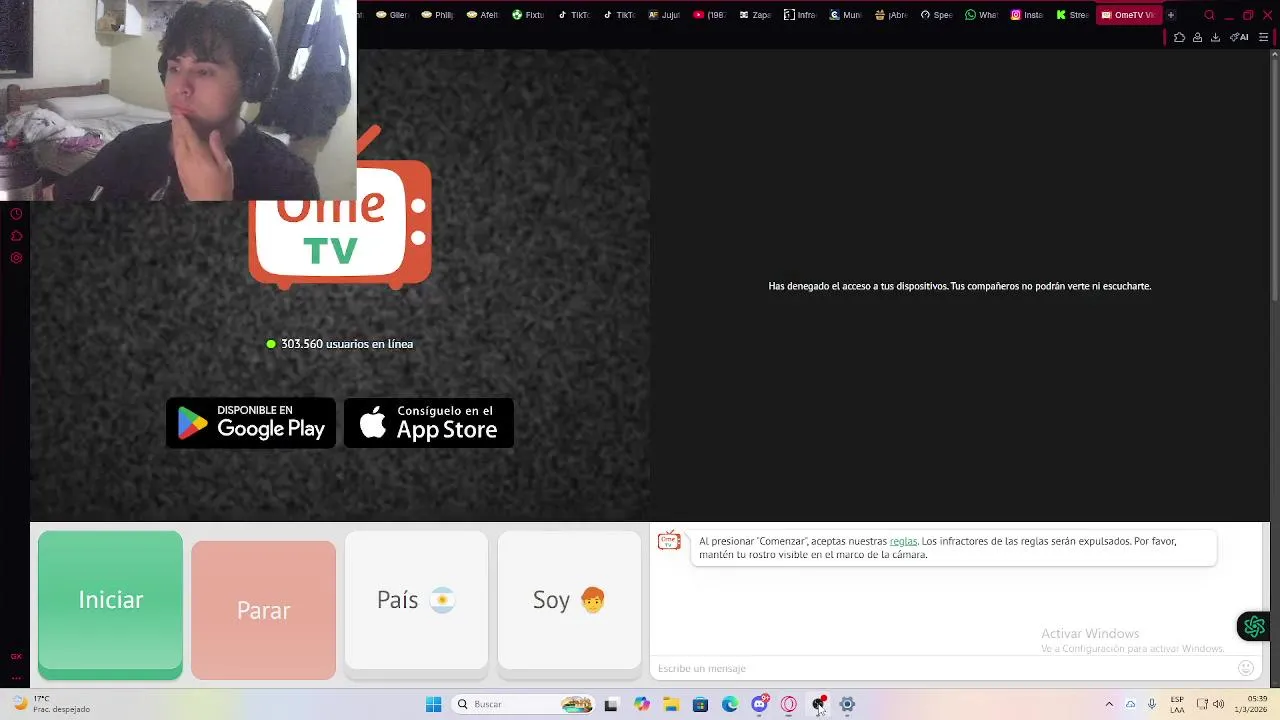1280x720 pixels.
Task: Open Task View on the taskbar
Action: [611, 704]
